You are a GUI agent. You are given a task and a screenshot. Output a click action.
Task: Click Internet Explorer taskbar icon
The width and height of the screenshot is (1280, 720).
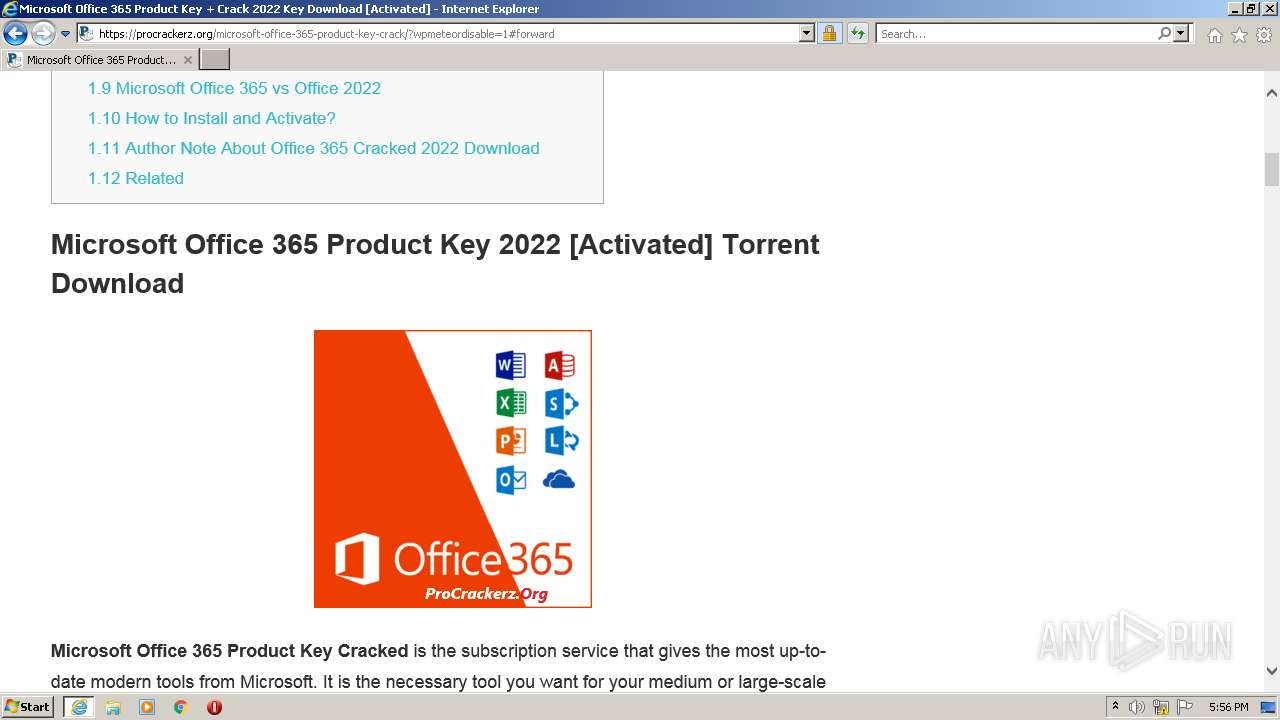pos(78,707)
